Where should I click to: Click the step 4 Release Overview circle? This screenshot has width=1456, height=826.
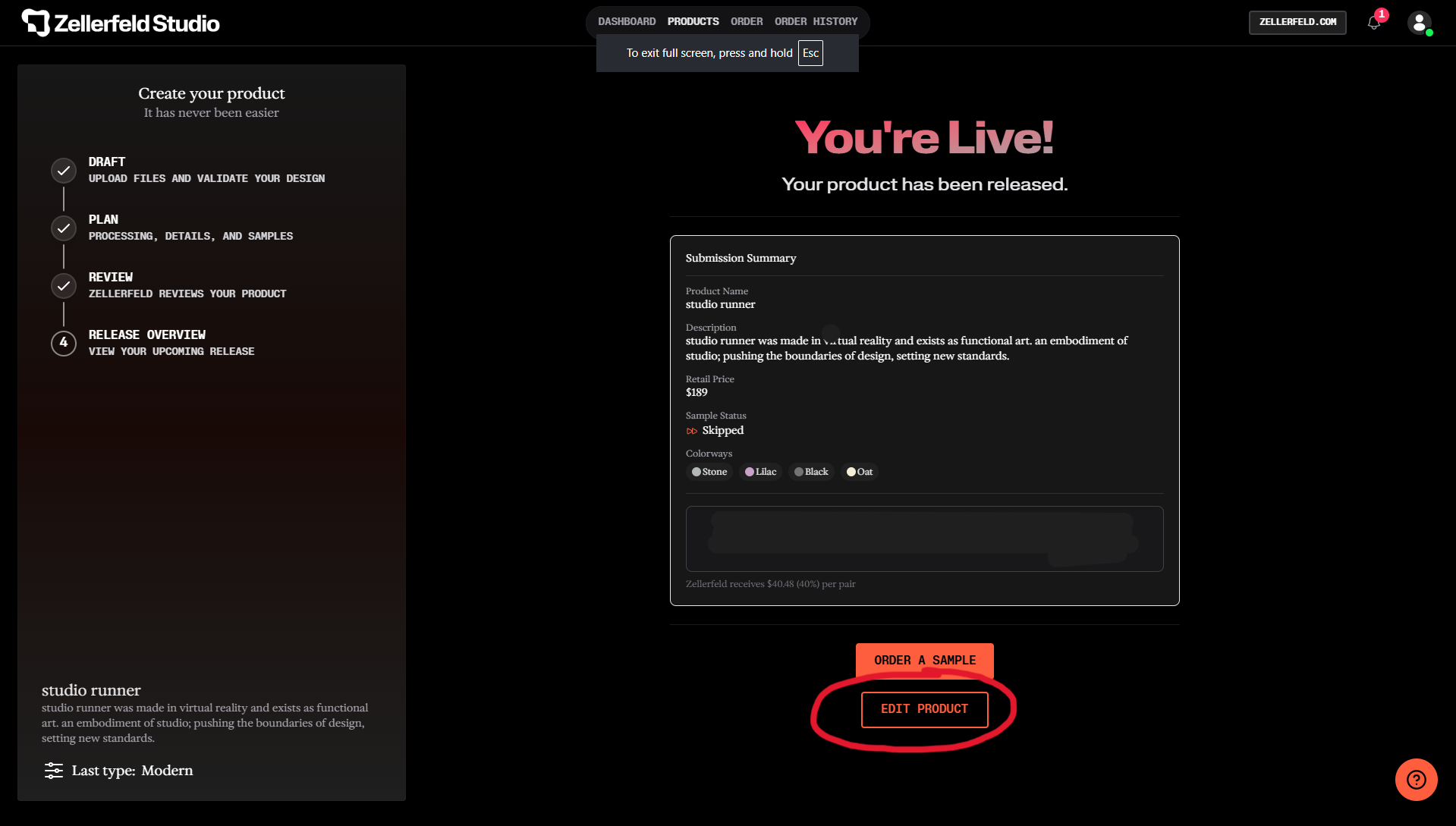[64, 344]
